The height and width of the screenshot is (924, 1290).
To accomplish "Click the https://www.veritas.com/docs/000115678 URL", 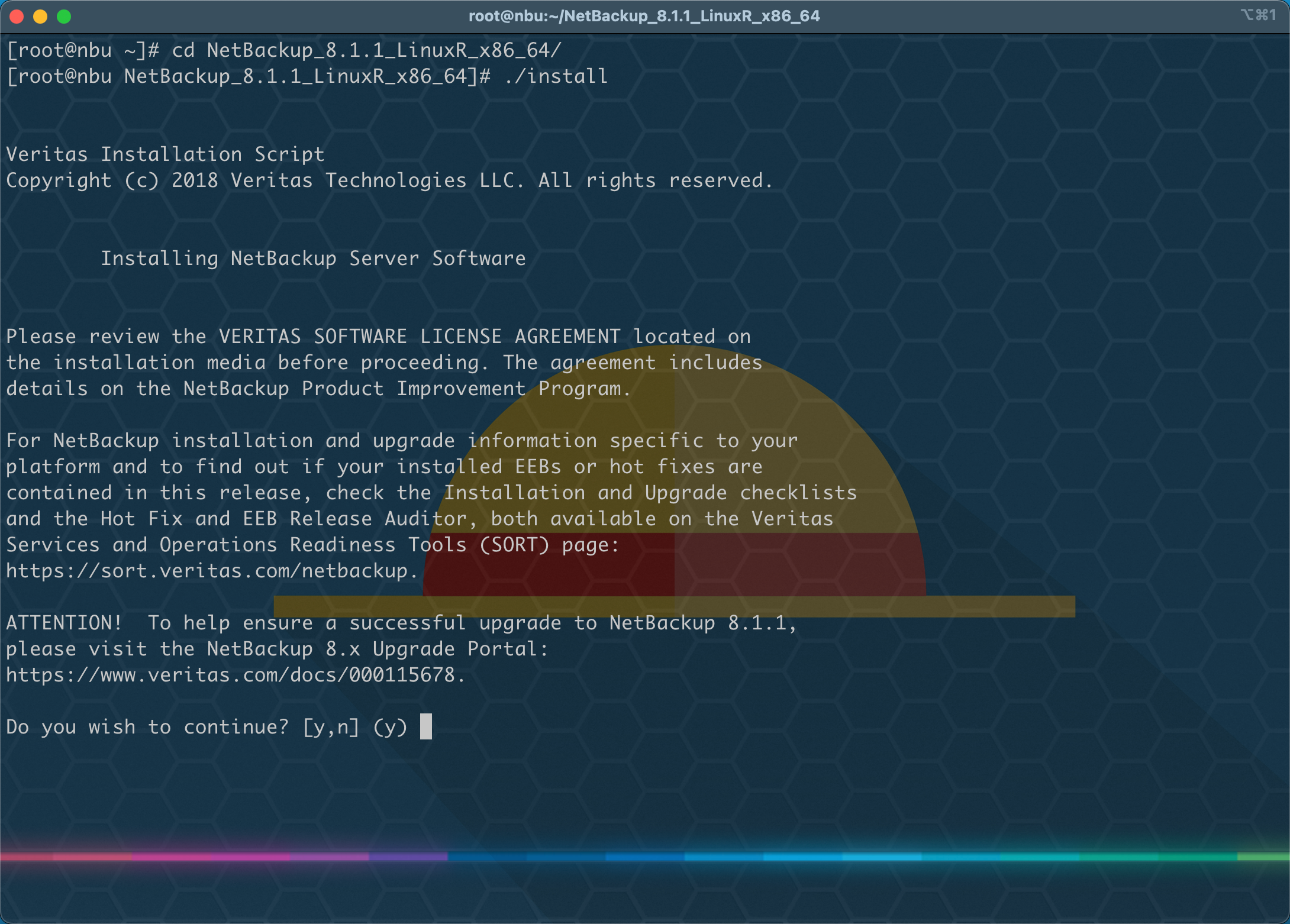I will (231, 675).
